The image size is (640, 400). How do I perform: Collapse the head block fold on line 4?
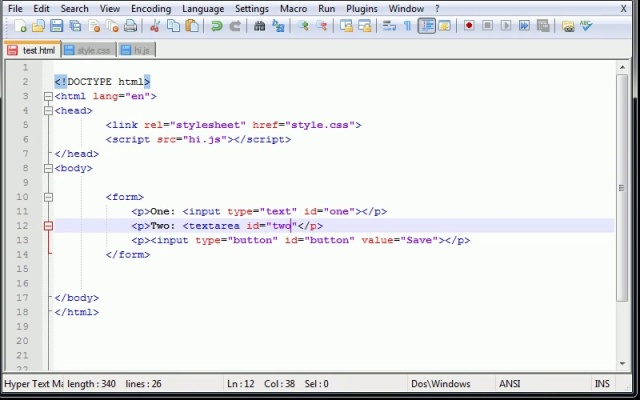(48, 111)
